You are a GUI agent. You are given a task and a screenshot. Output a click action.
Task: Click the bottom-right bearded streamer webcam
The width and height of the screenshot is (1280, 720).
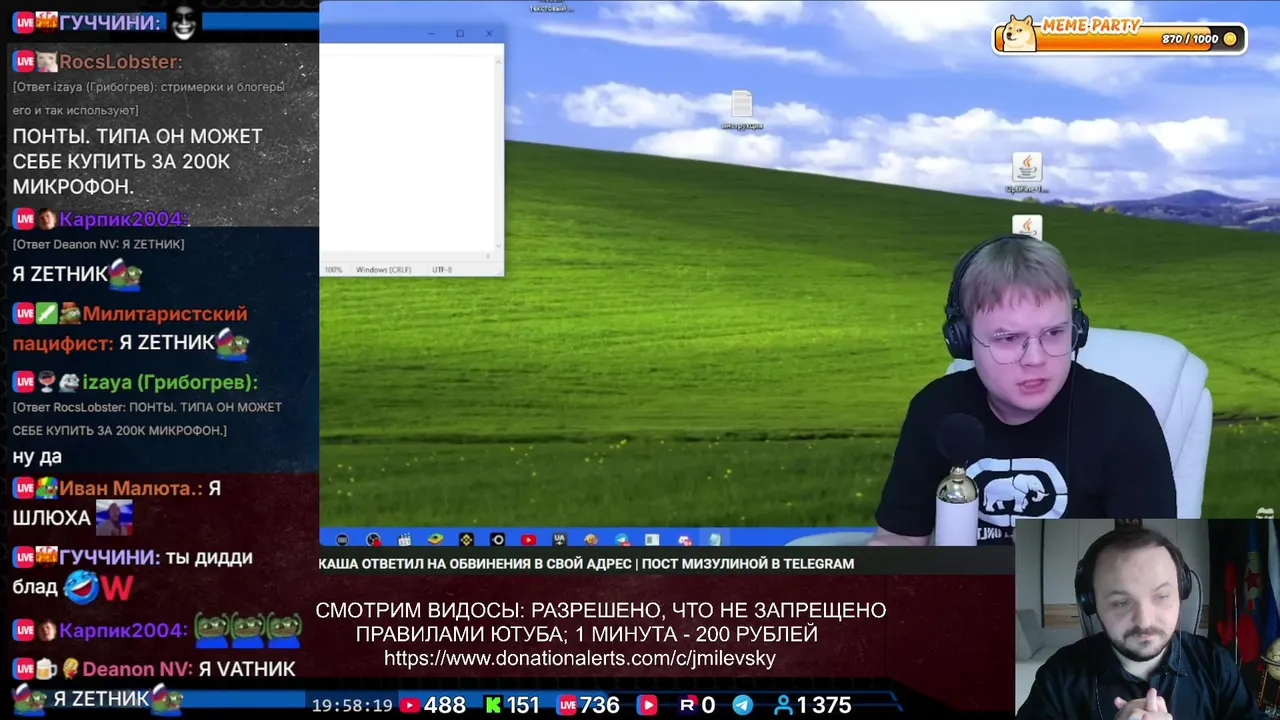pyautogui.click(x=1147, y=618)
